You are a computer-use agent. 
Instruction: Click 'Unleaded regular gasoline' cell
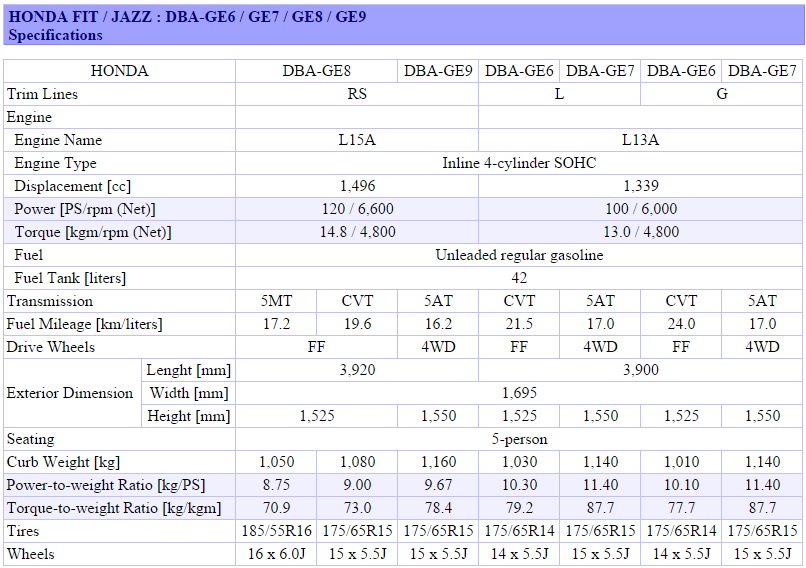click(x=519, y=255)
